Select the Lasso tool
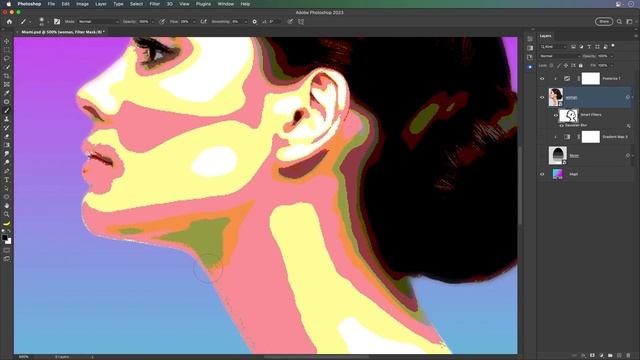Image resolution: width=640 pixels, height=360 pixels. (7, 58)
